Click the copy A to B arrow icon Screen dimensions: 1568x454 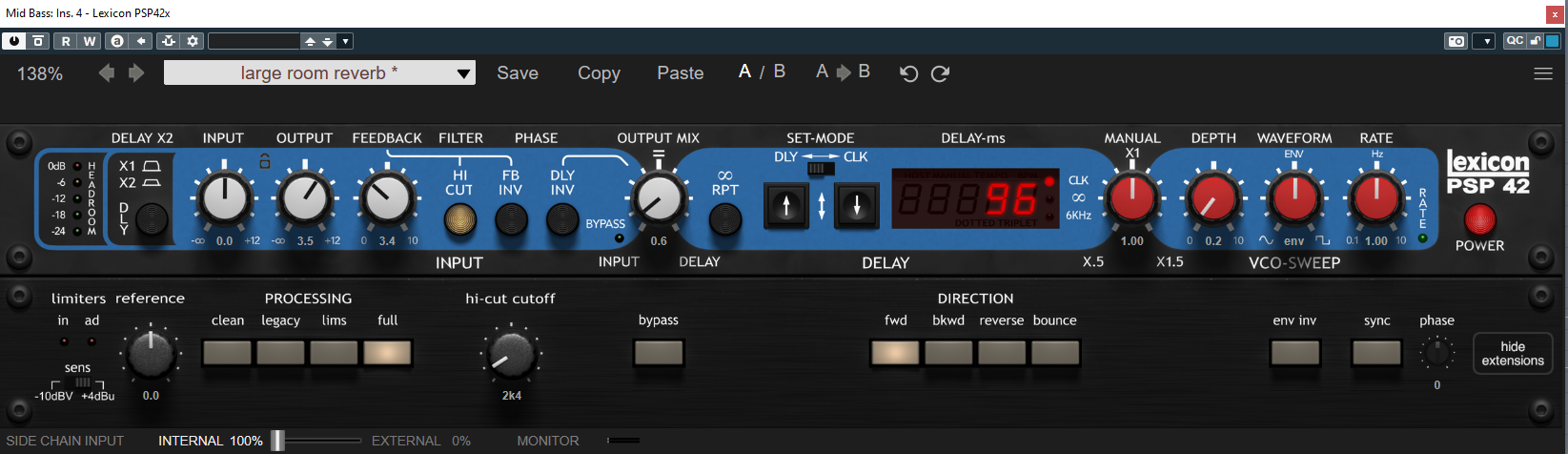(141, 41)
